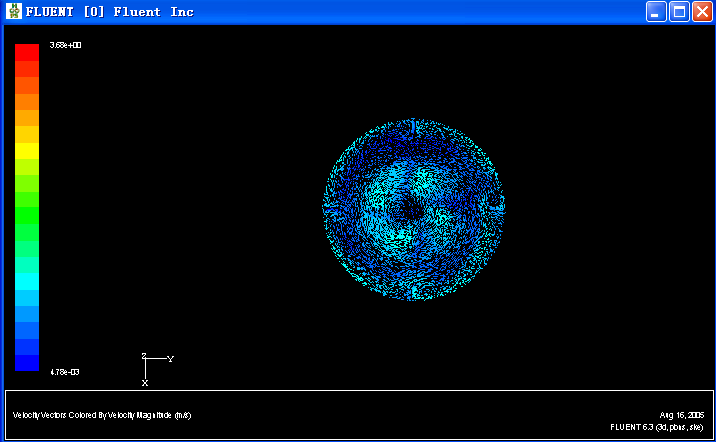716x442 pixels.
Task: Click the cyan band of the color legend
Action: pos(27,281)
